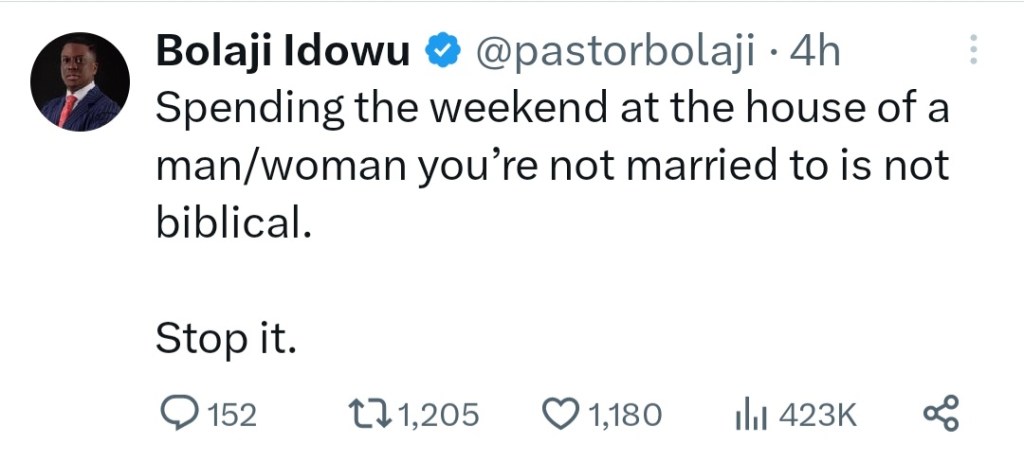Click the share icon on the tweet

940,412
